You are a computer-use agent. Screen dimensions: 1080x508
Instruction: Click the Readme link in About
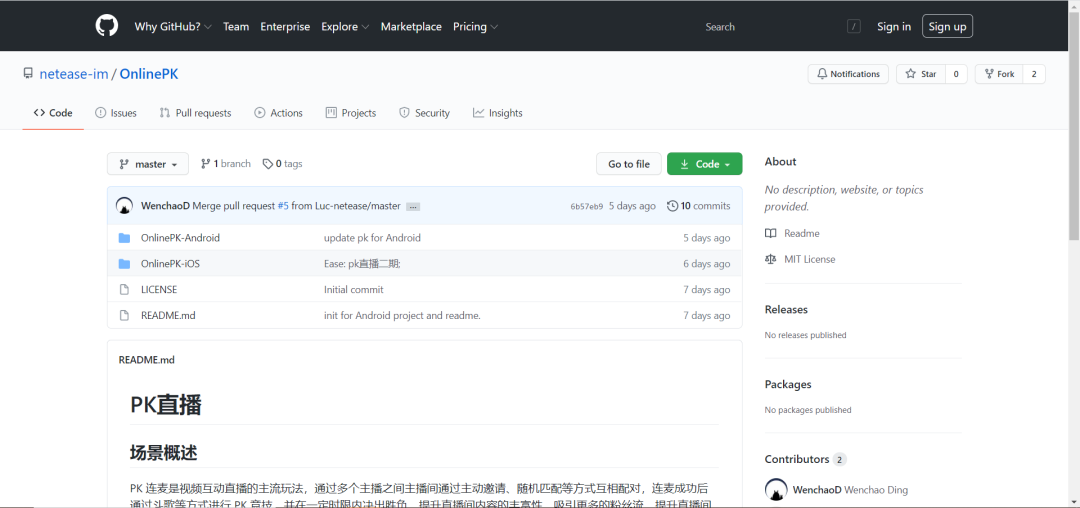click(x=802, y=233)
